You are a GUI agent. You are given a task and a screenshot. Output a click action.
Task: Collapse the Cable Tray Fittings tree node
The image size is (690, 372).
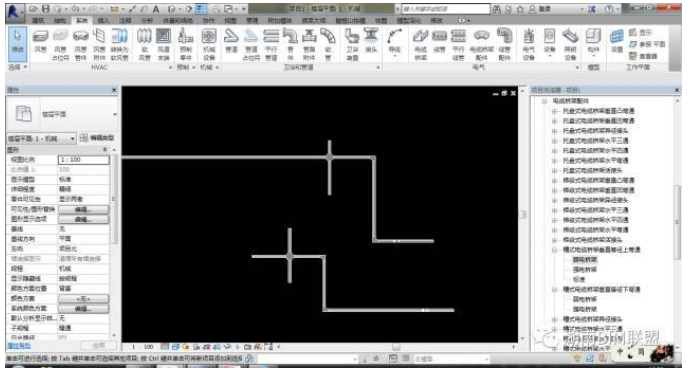point(544,101)
